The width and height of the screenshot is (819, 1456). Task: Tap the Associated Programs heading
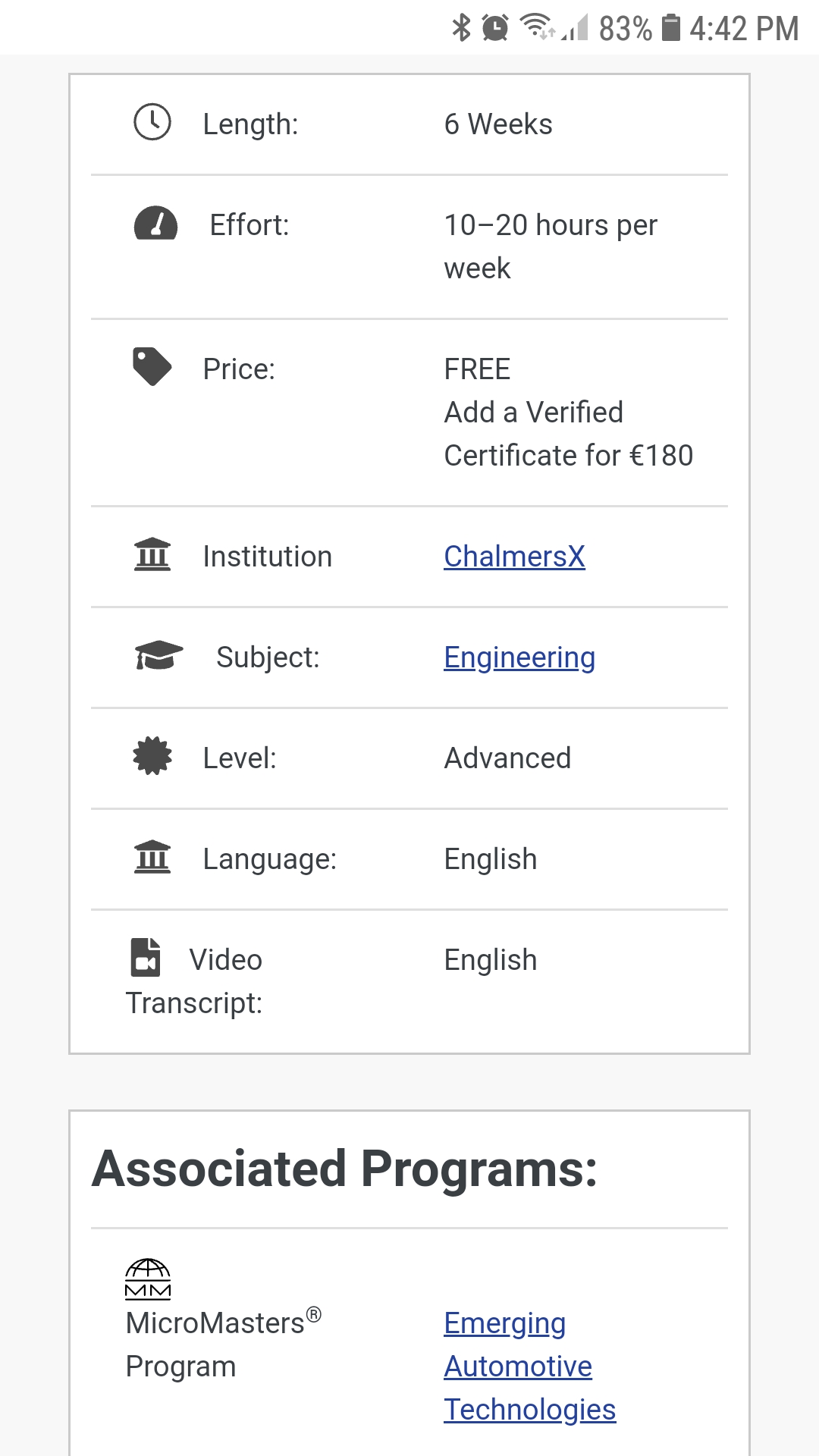point(345,1169)
